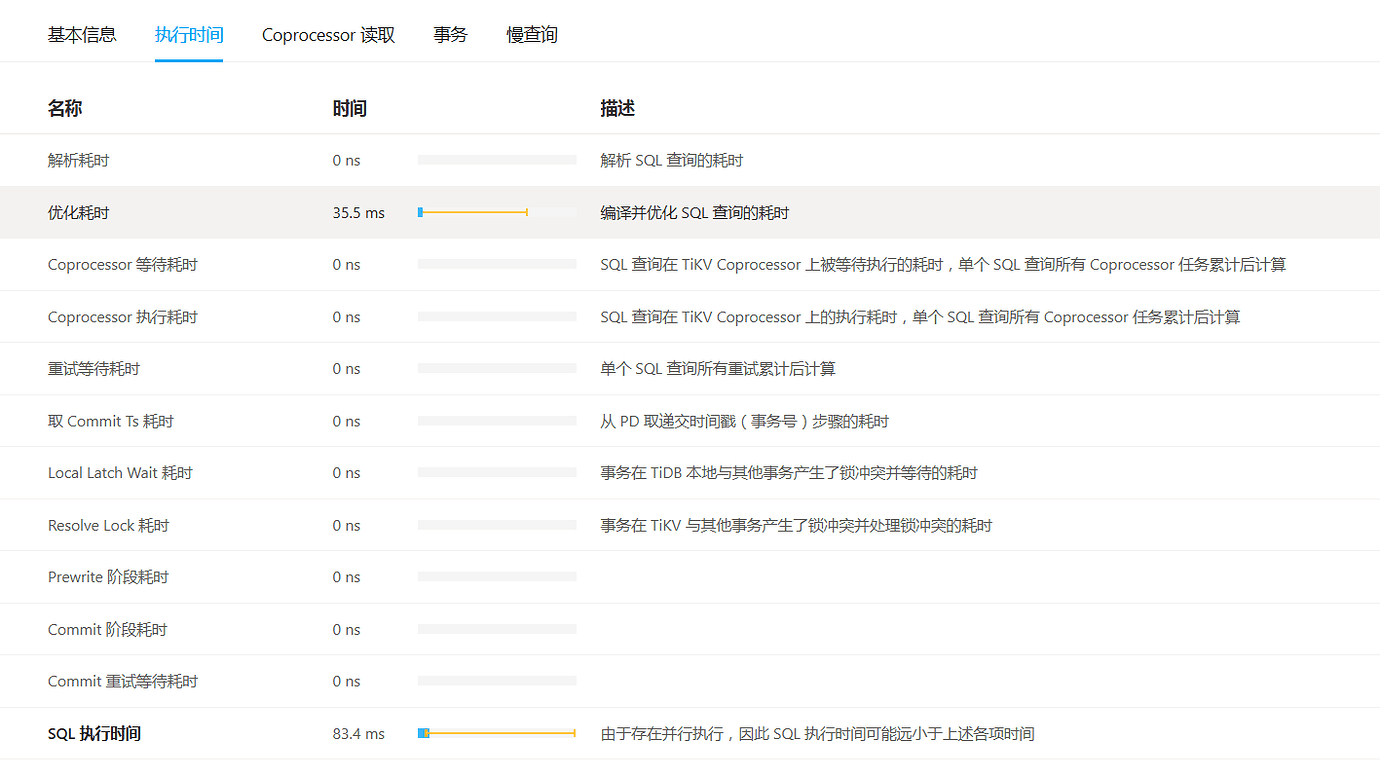Click the 名称 column header
This screenshot has height=776, width=1380.
point(64,108)
